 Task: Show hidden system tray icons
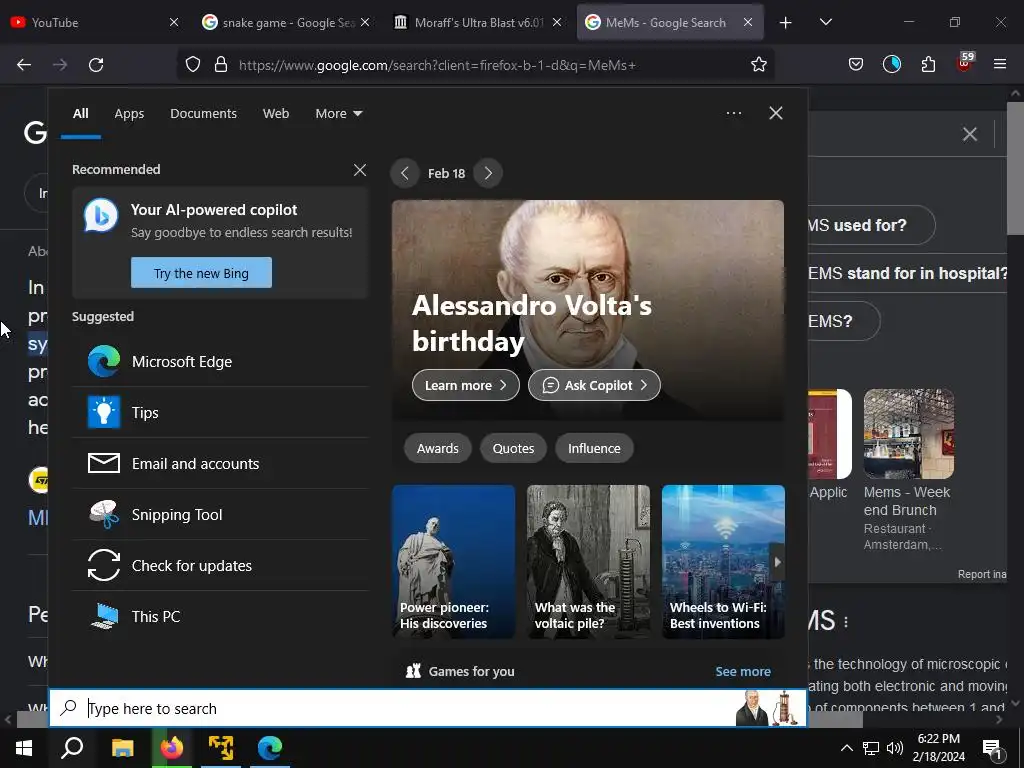point(846,748)
